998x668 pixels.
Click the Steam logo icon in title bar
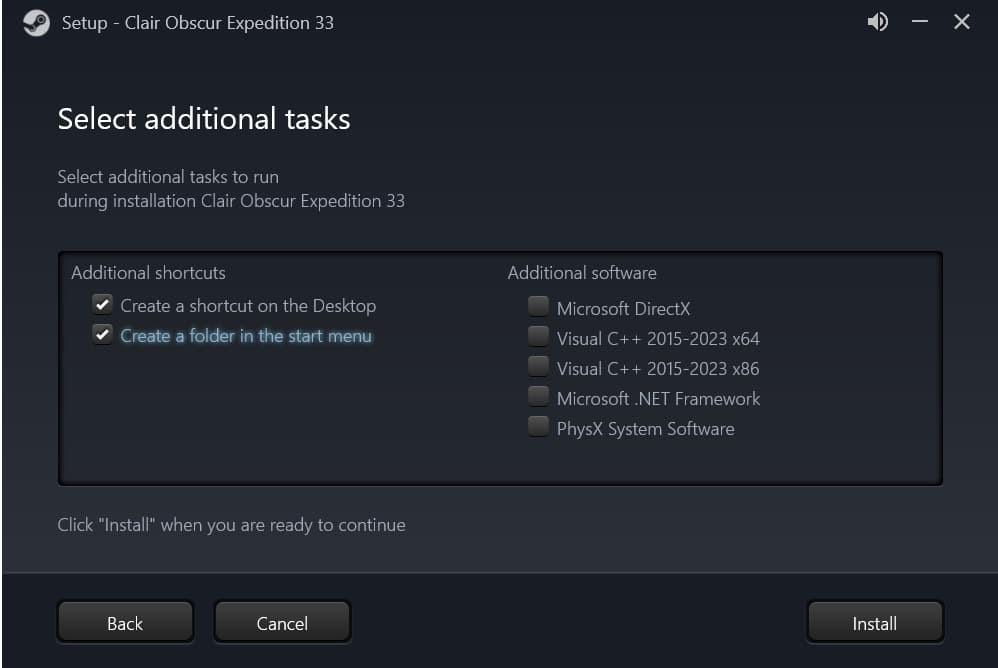[x=36, y=23]
